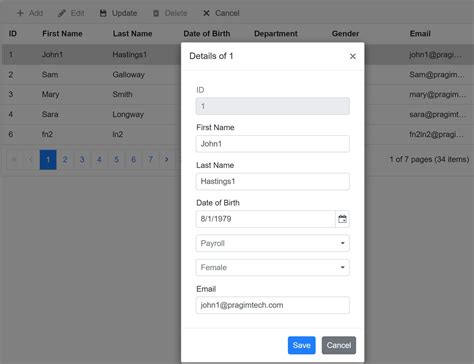Click the Edit pencil toolbar button
This screenshot has width=474, height=364.
71,13
